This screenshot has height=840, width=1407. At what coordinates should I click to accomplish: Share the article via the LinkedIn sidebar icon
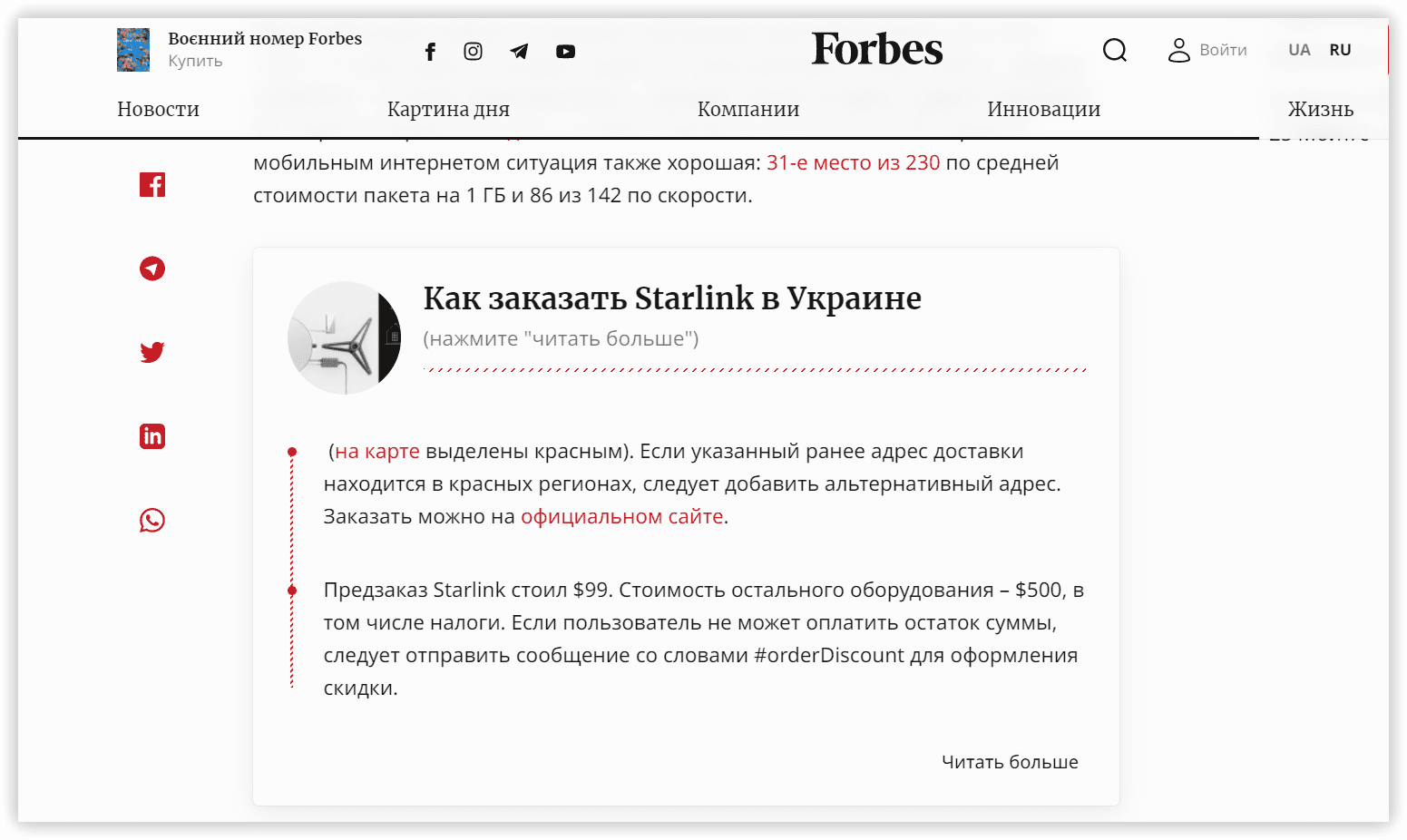click(x=152, y=436)
